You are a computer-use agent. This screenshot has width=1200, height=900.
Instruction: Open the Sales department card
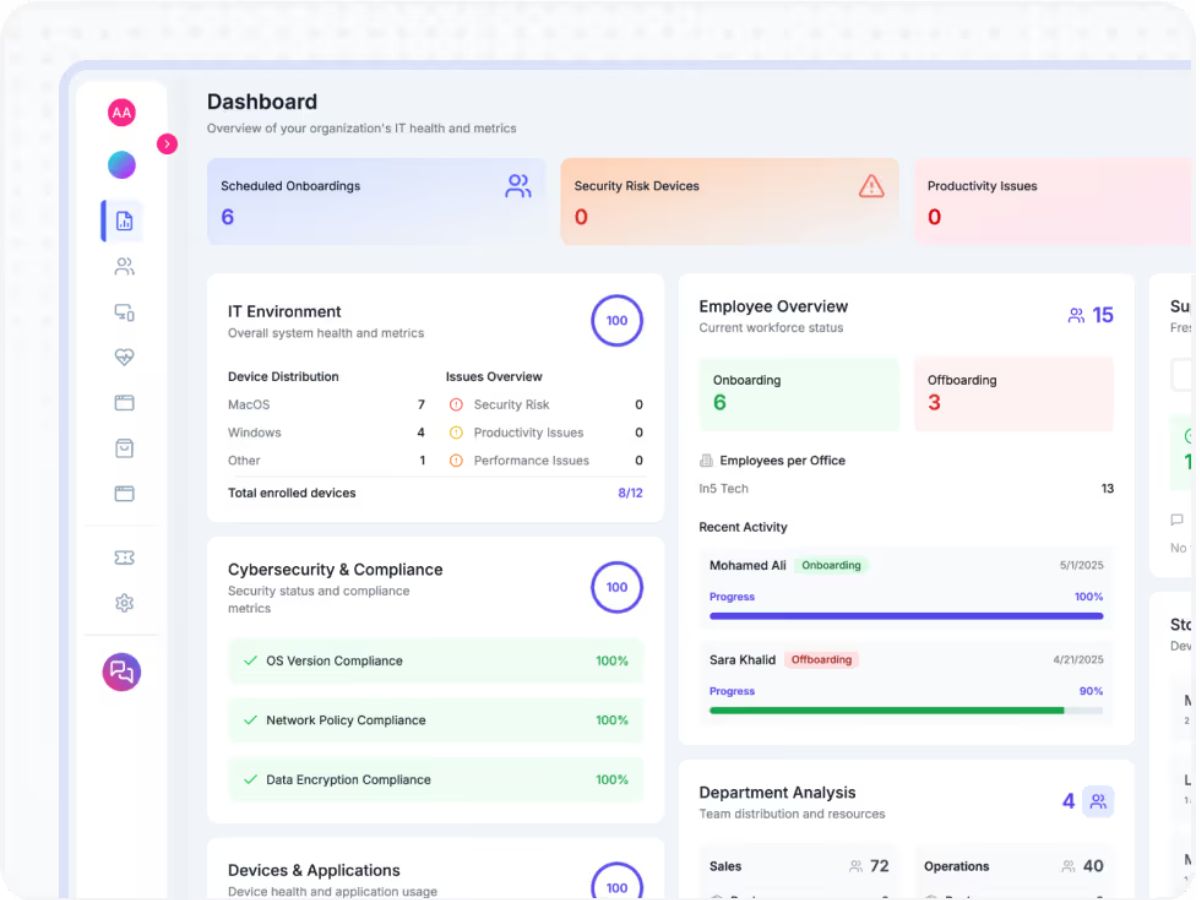pyautogui.click(x=799, y=873)
